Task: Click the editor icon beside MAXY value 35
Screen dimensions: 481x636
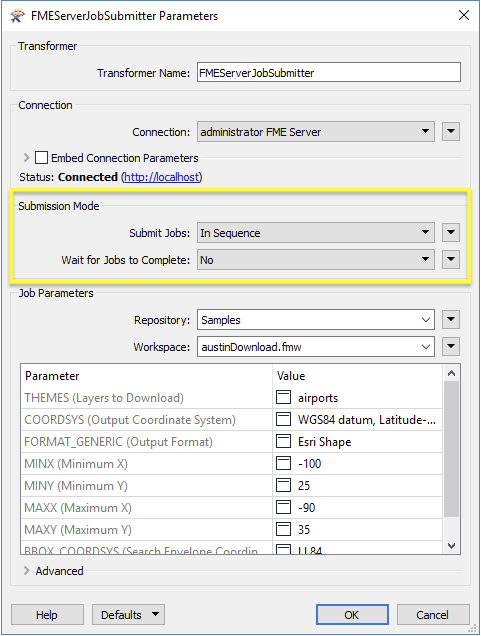Action: pyautogui.click(x=283, y=529)
